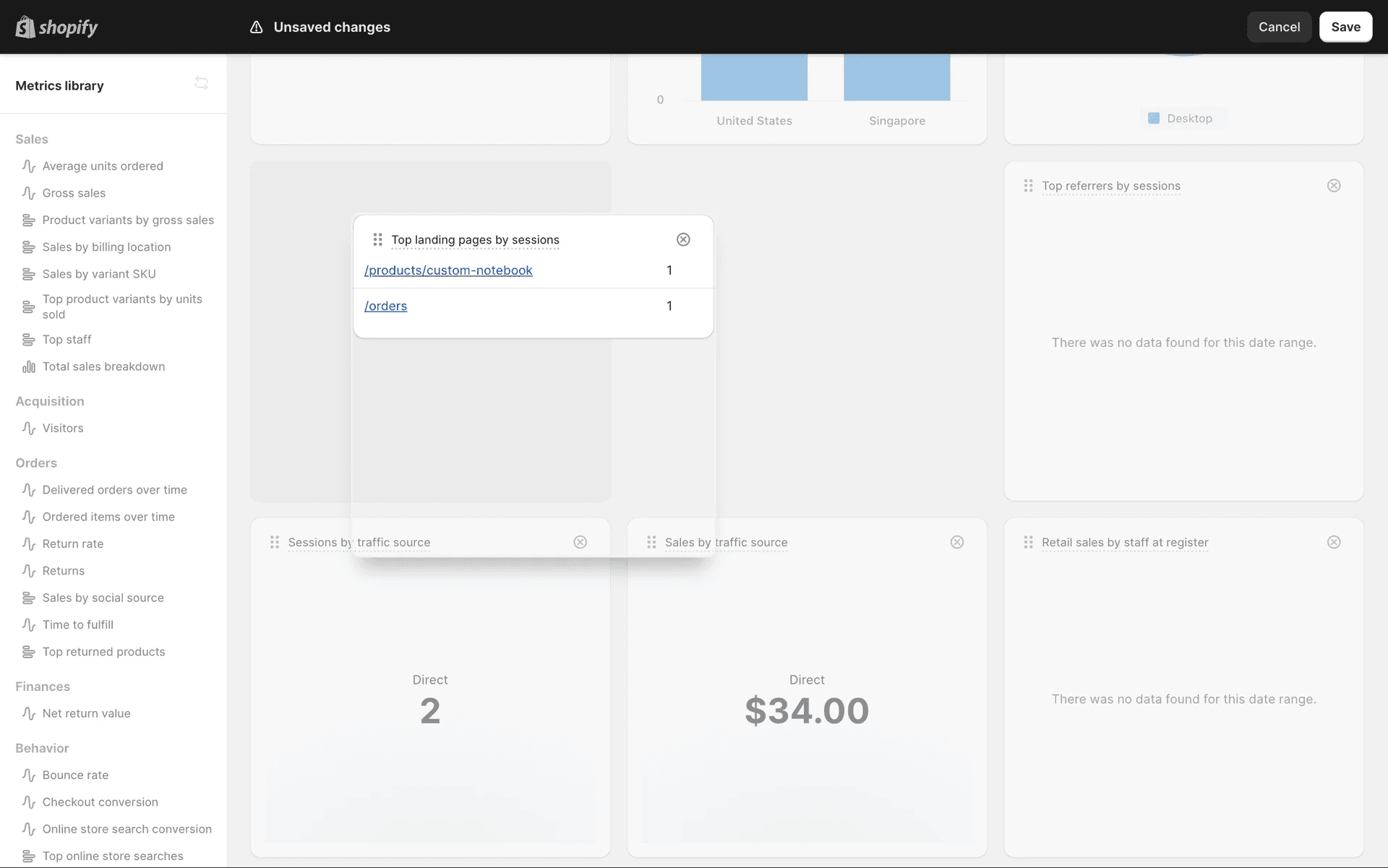The width and height of the screenshot is (1388, 868).
Task: Click the bar chart icon beside Total sales breakdown
Action: tap(29, 366)
